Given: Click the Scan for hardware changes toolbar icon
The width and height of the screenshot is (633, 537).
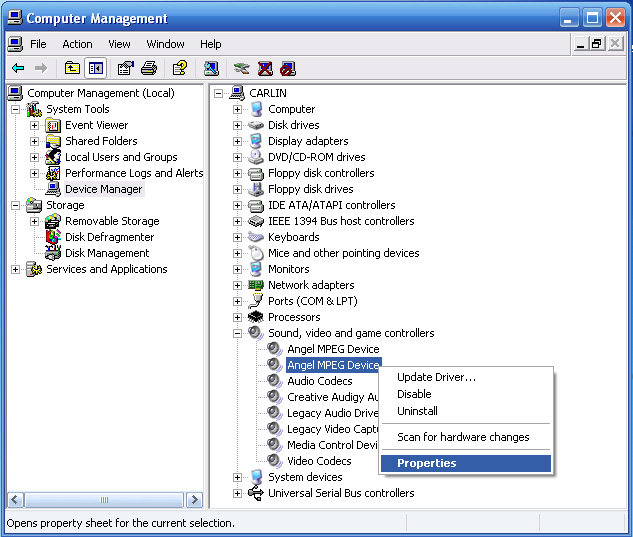Looking at the screenshot, I should 211,68.
